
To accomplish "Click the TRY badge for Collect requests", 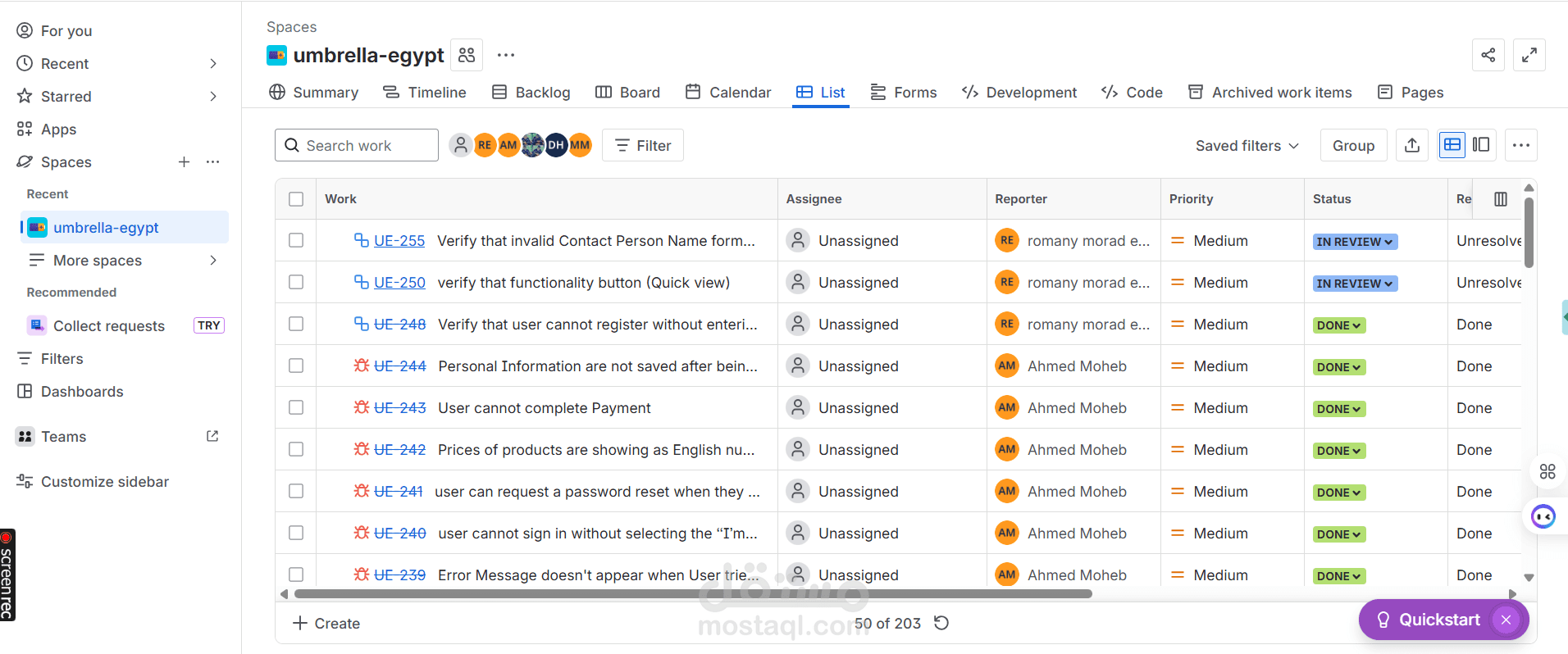I will pos(209,325).
